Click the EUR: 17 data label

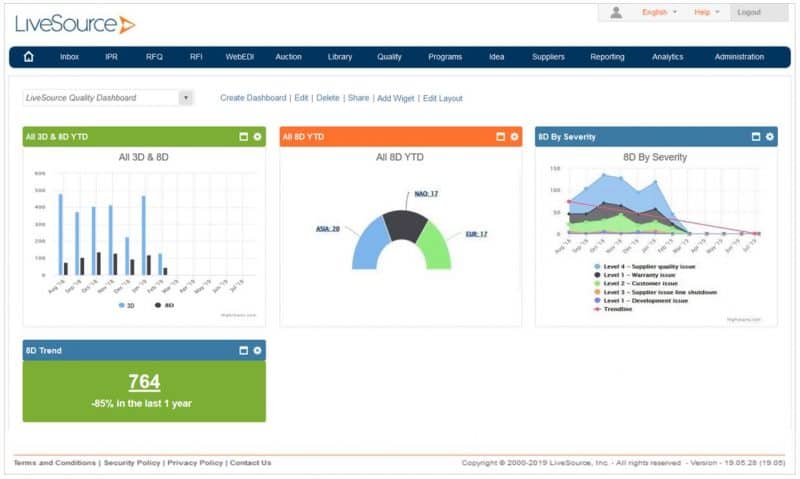click(x=476, y=234)
